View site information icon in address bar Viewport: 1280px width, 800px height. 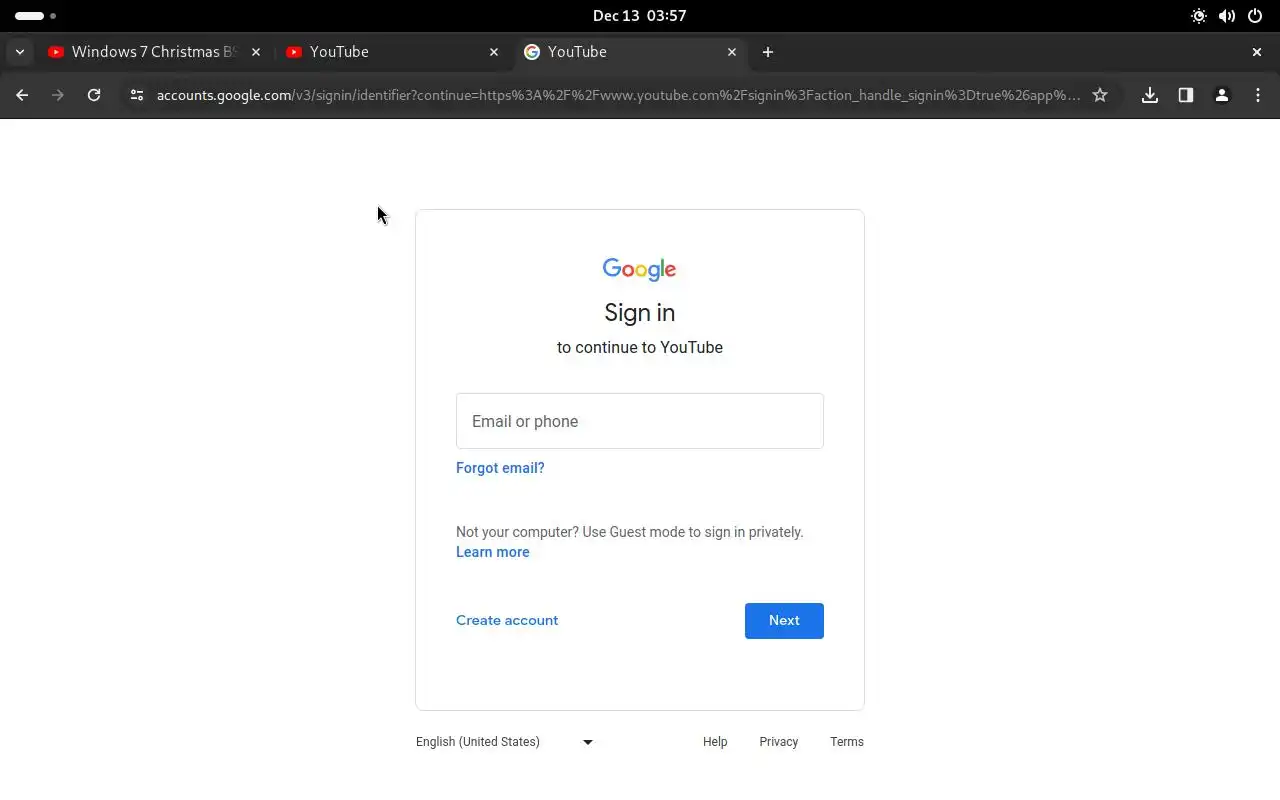coord(137,95)
